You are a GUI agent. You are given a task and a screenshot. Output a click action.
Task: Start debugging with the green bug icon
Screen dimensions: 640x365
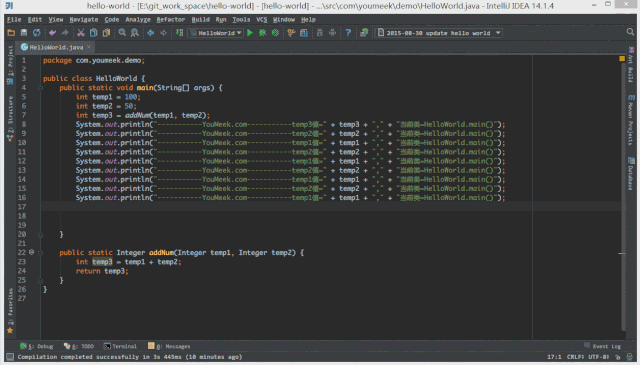point(262,33)
